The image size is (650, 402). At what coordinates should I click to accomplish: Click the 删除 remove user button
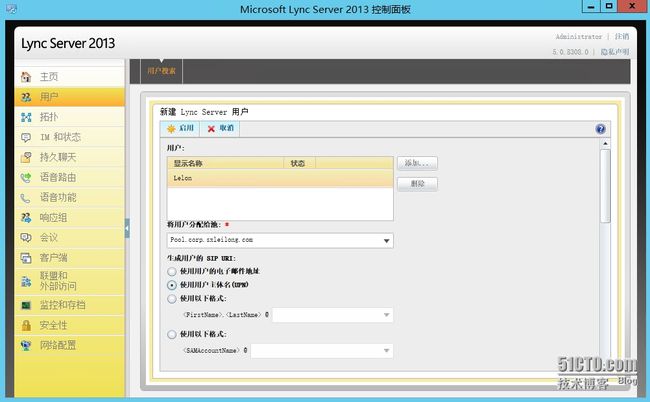pos(417,184)
